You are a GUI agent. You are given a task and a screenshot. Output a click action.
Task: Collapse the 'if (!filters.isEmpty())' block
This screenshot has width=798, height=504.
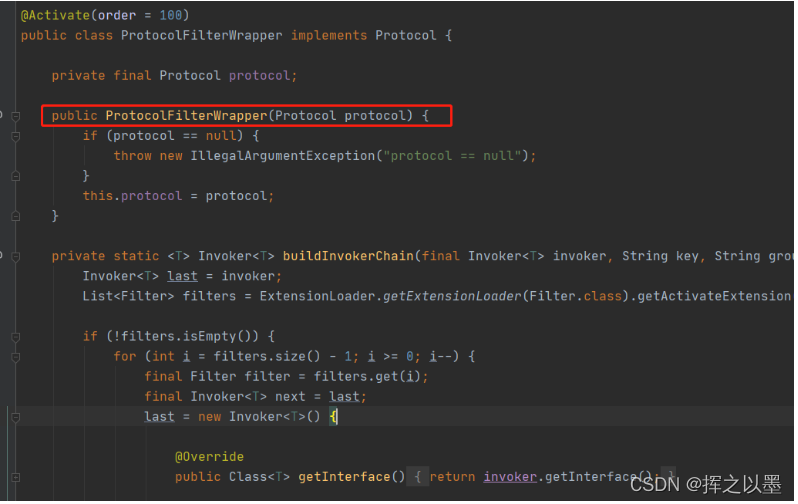[16, 338]
